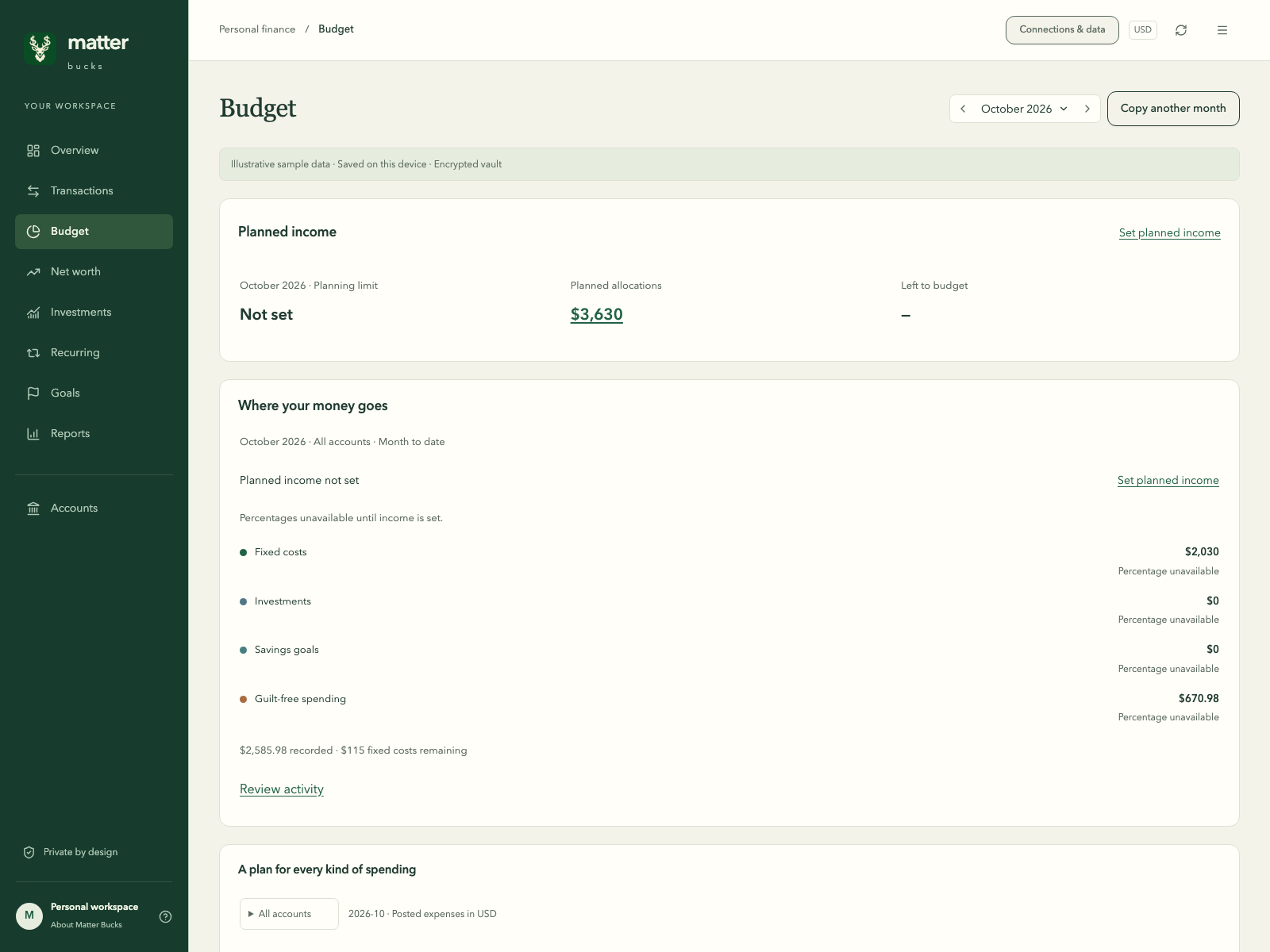Open Overview via its grid icon
1270x952 pixels.
click(33, 151)
